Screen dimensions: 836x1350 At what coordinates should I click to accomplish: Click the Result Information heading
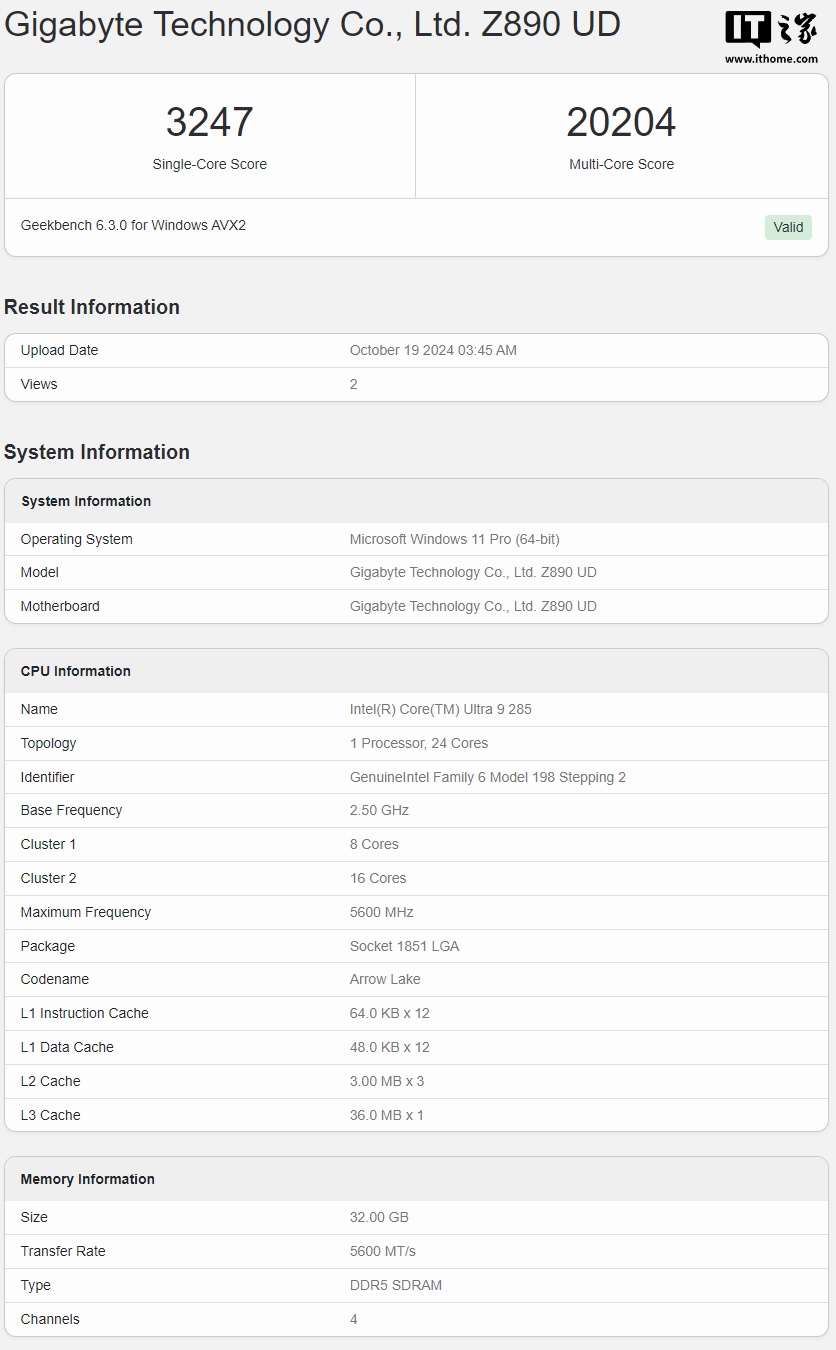pos(92,307)
